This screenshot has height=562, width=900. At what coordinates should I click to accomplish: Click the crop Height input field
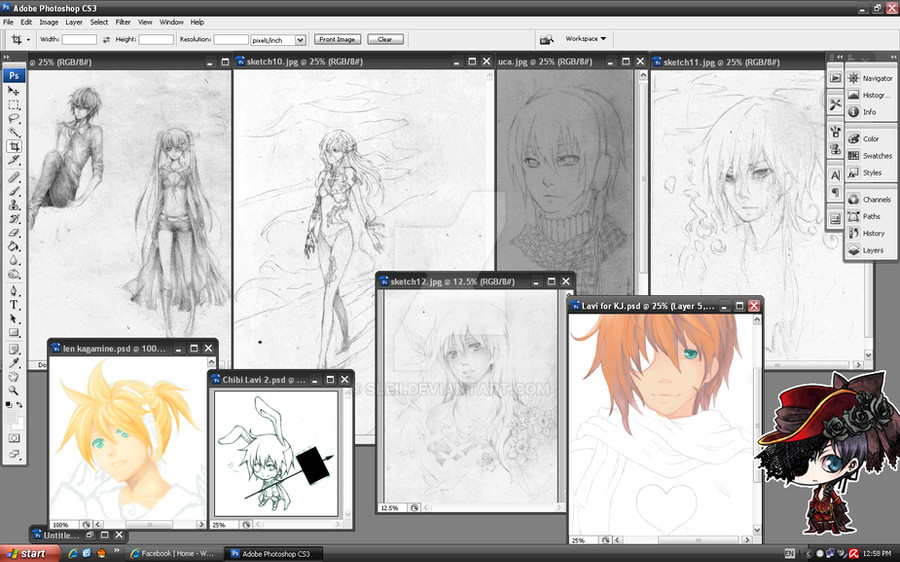(156, 40)
